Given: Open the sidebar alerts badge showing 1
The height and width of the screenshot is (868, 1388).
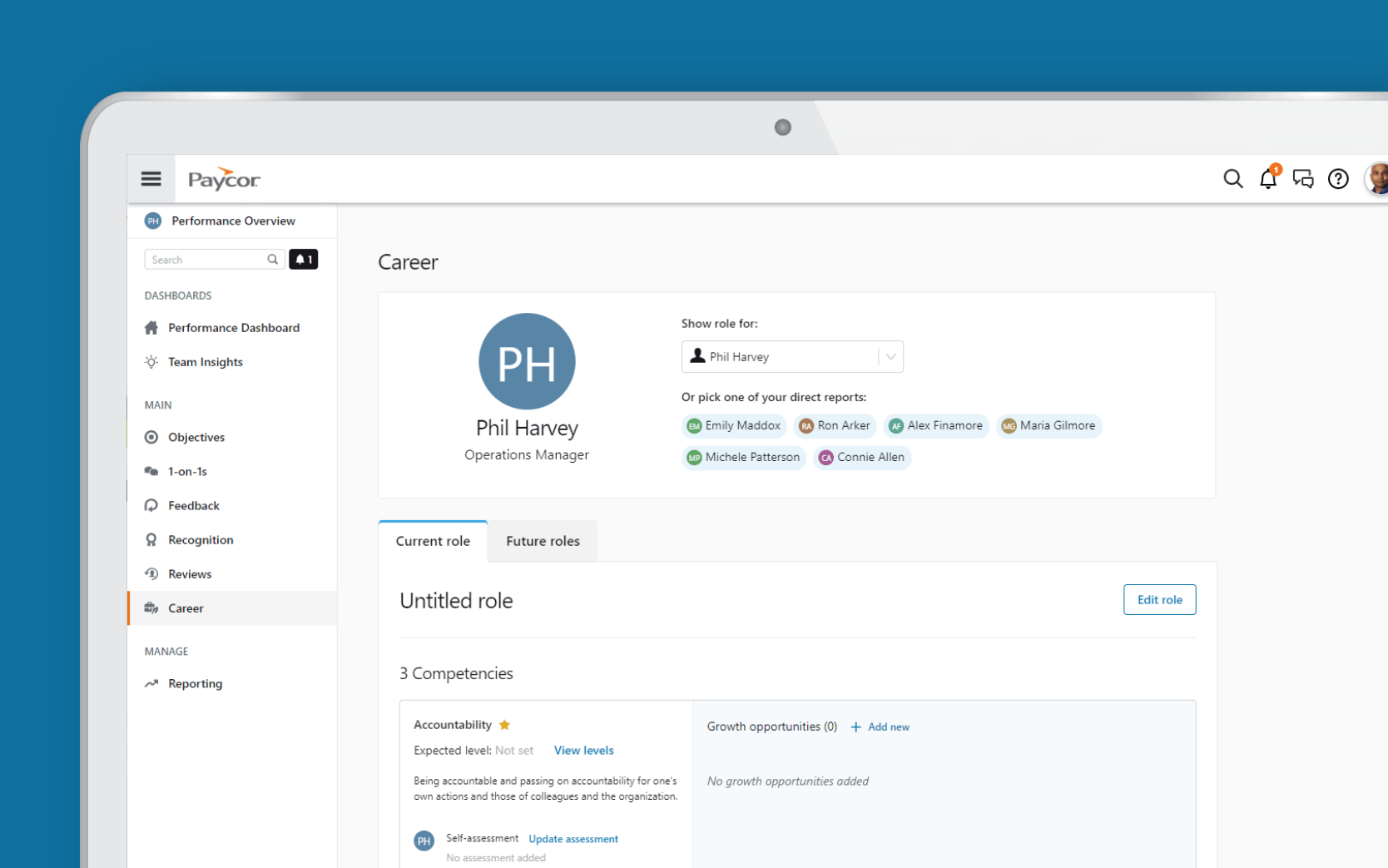Looking at the screenshot, I should (304, 260).
